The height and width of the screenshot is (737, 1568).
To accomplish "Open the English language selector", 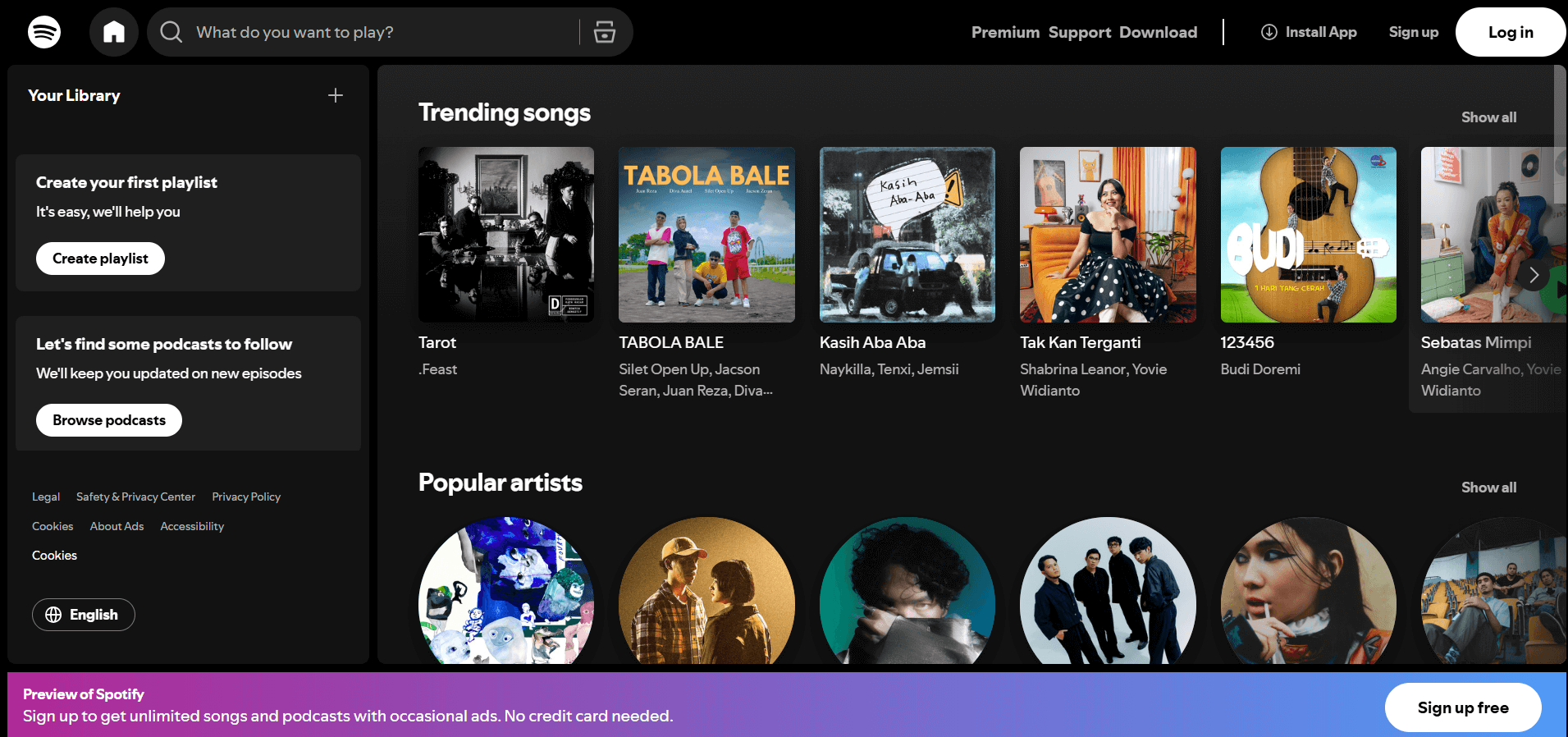I will (x=84, y=615).
